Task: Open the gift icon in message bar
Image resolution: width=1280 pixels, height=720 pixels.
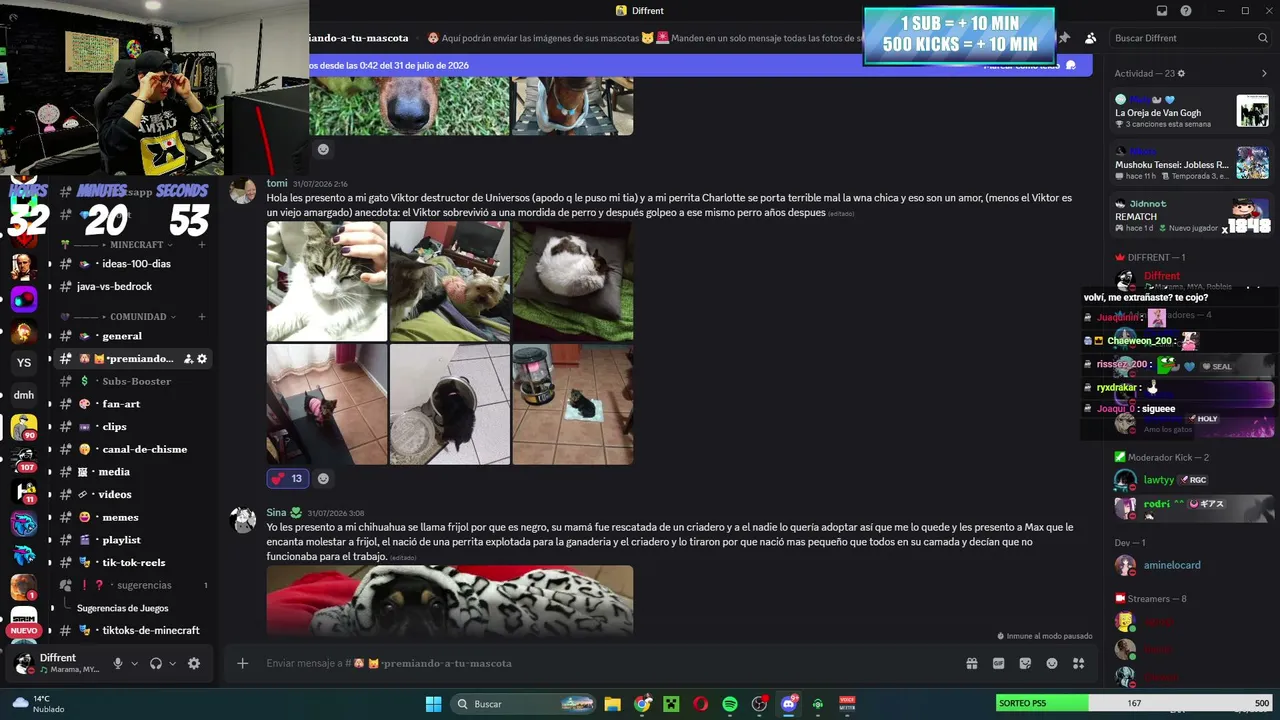Action: [971, 663]
